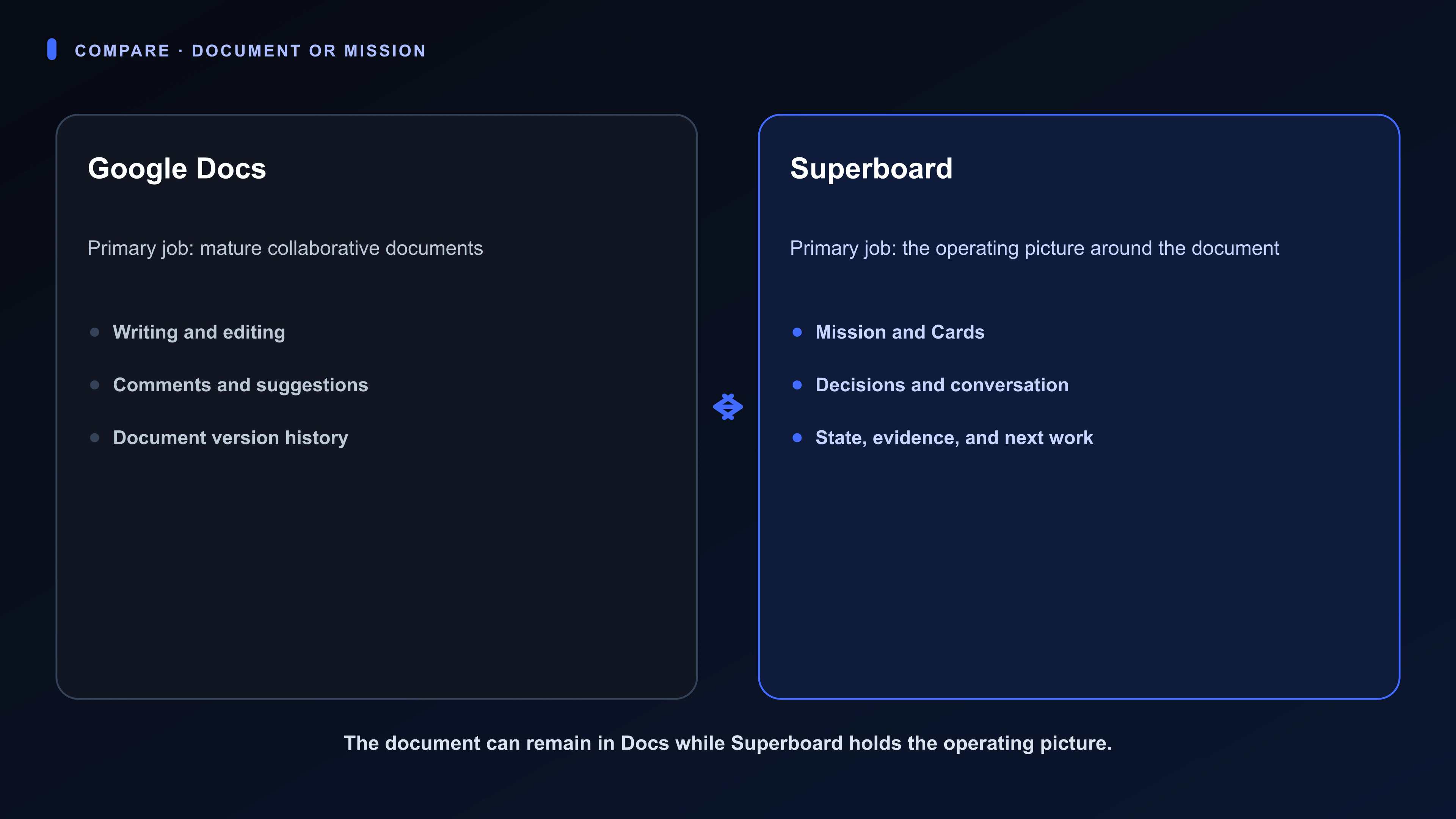Image resolution: width=1456 pixels, height=819 pixels.
Task: Click the blue pill marker beside COMPARE
Action: point(52,49)
